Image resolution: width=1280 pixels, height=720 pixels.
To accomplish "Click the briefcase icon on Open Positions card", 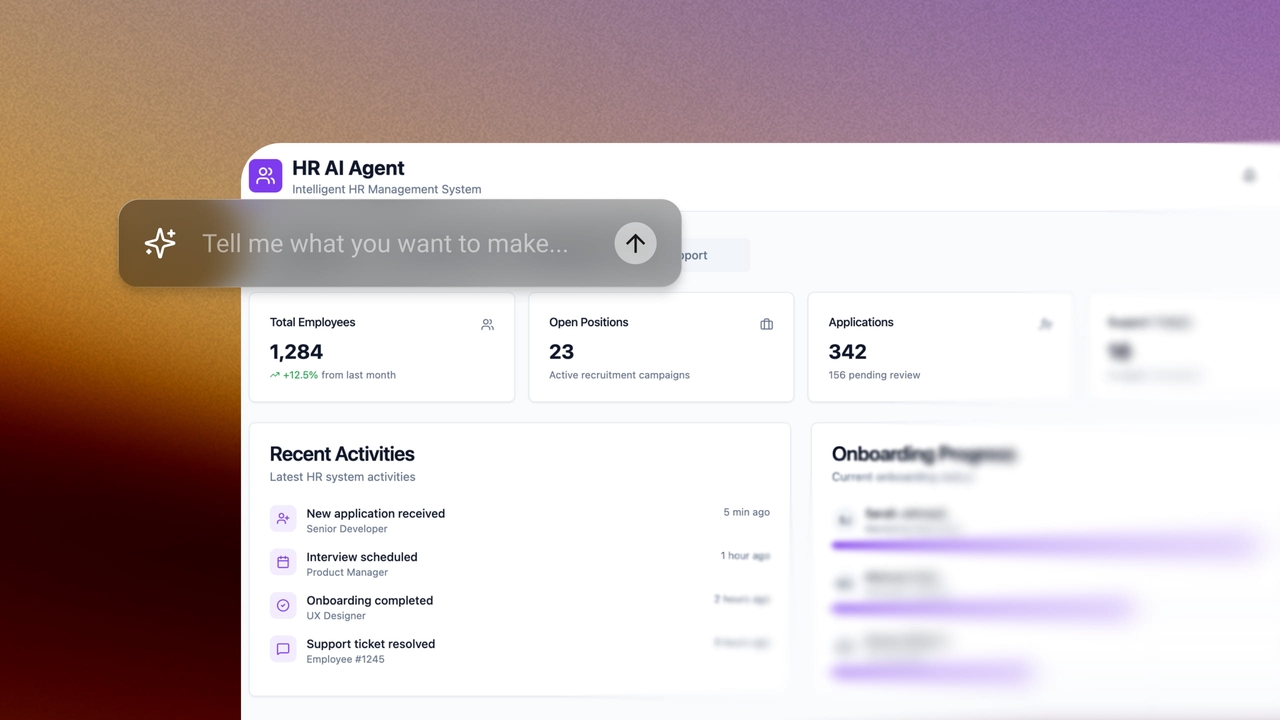I will 766,324.
